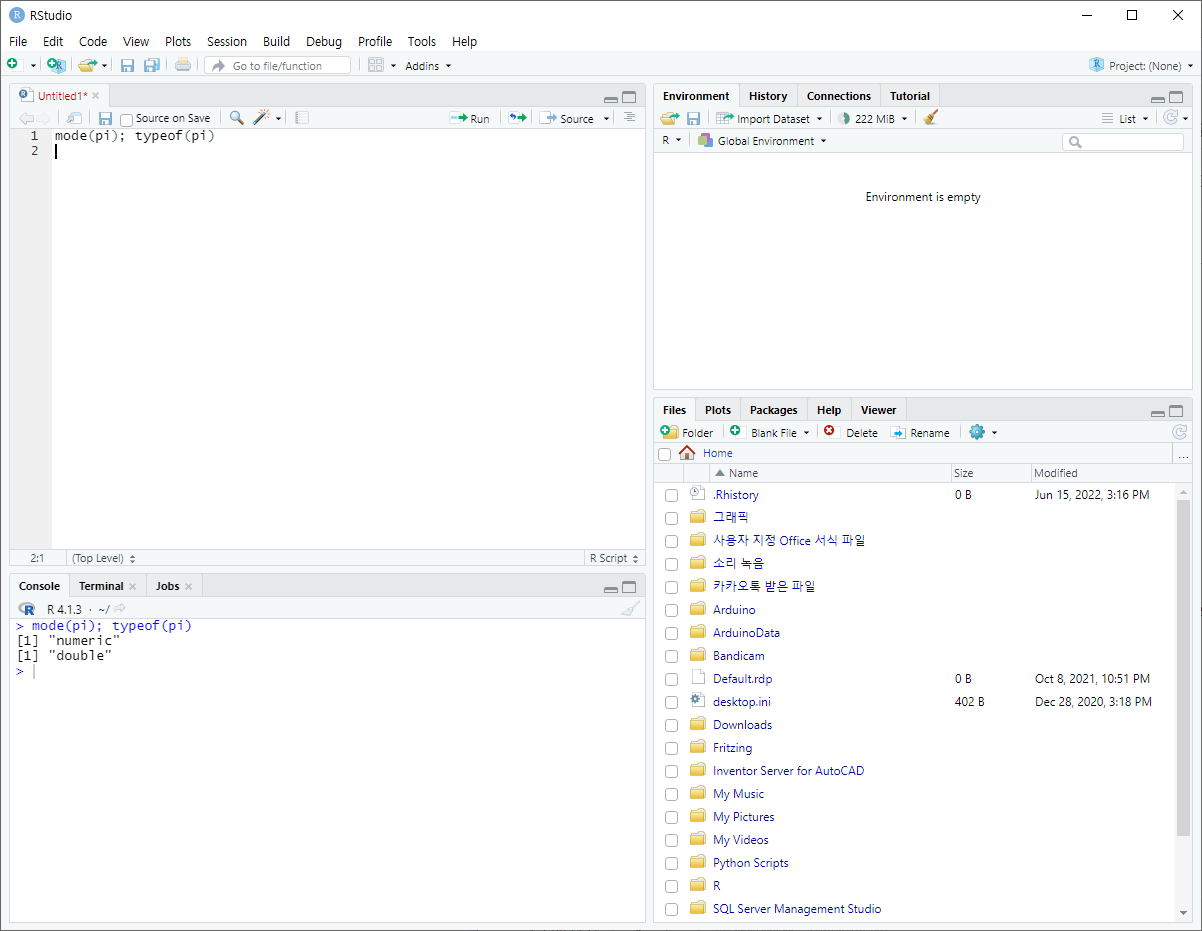Viewport: 1202px width, 931px height.
Task: Open the (Top Level) scope dropdown
Action: [x=104, y=558]
